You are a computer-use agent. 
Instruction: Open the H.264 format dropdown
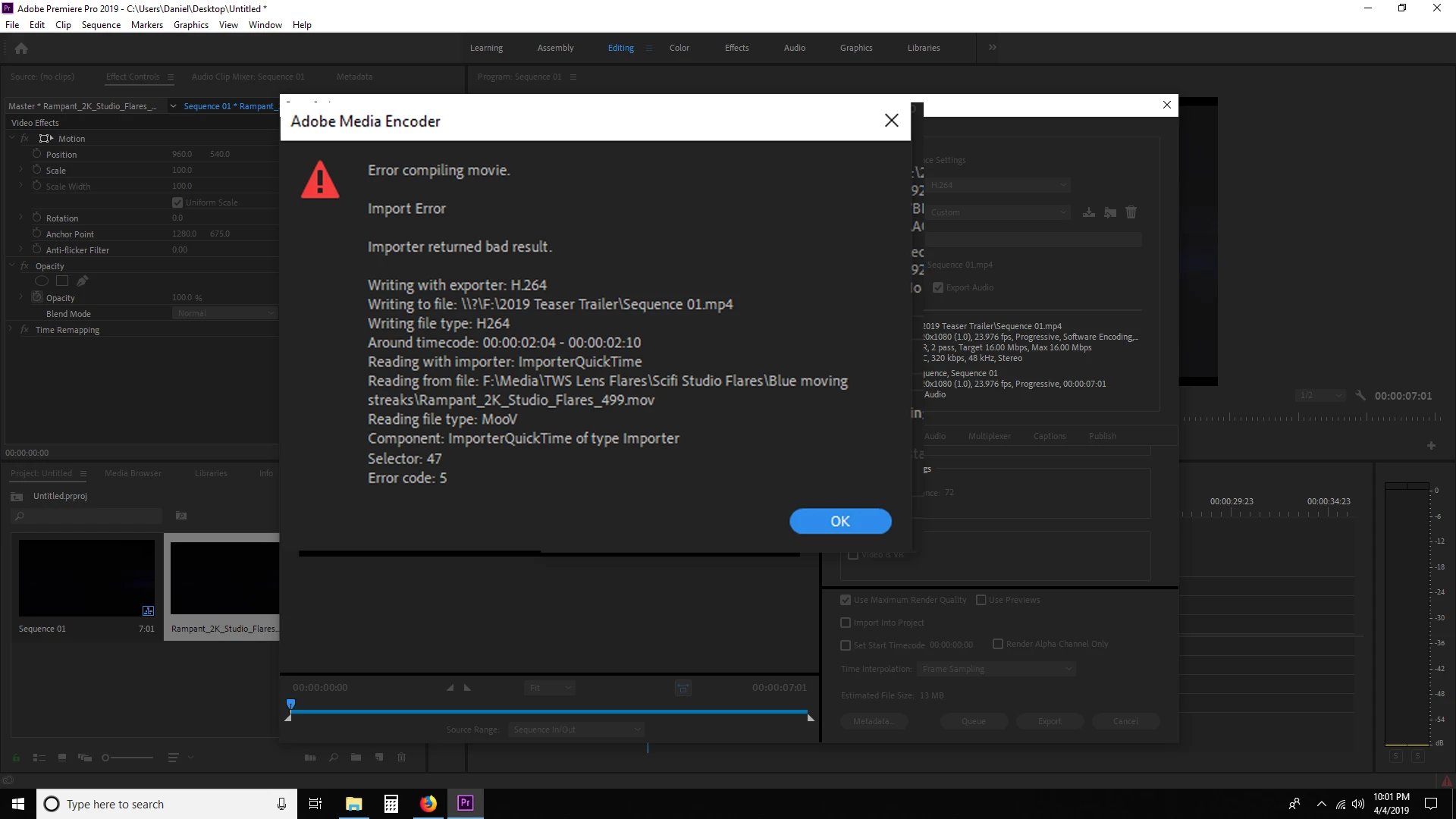pos(998,185)
